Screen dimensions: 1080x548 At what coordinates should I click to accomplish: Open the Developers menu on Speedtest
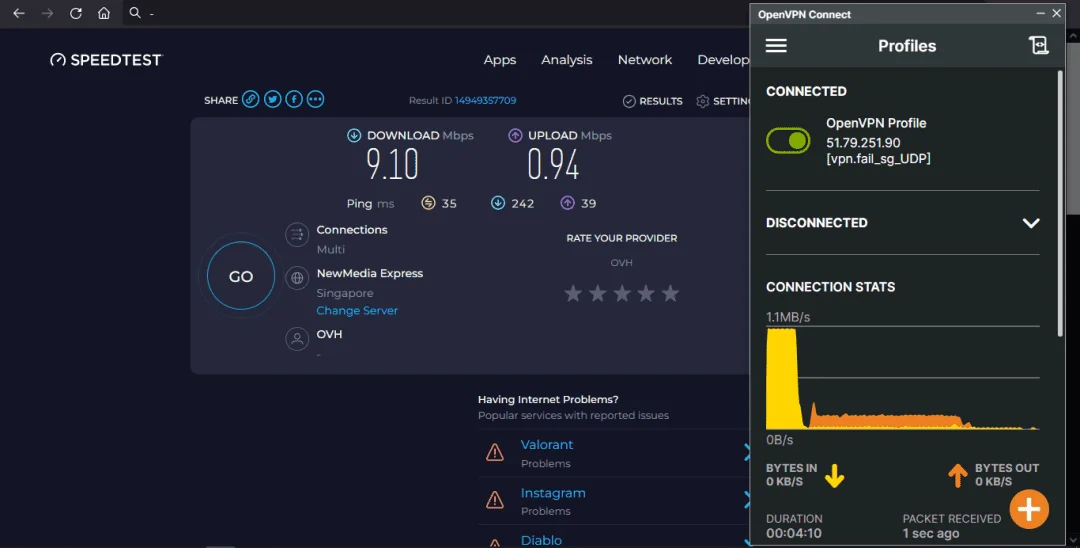tap(723, 60)
